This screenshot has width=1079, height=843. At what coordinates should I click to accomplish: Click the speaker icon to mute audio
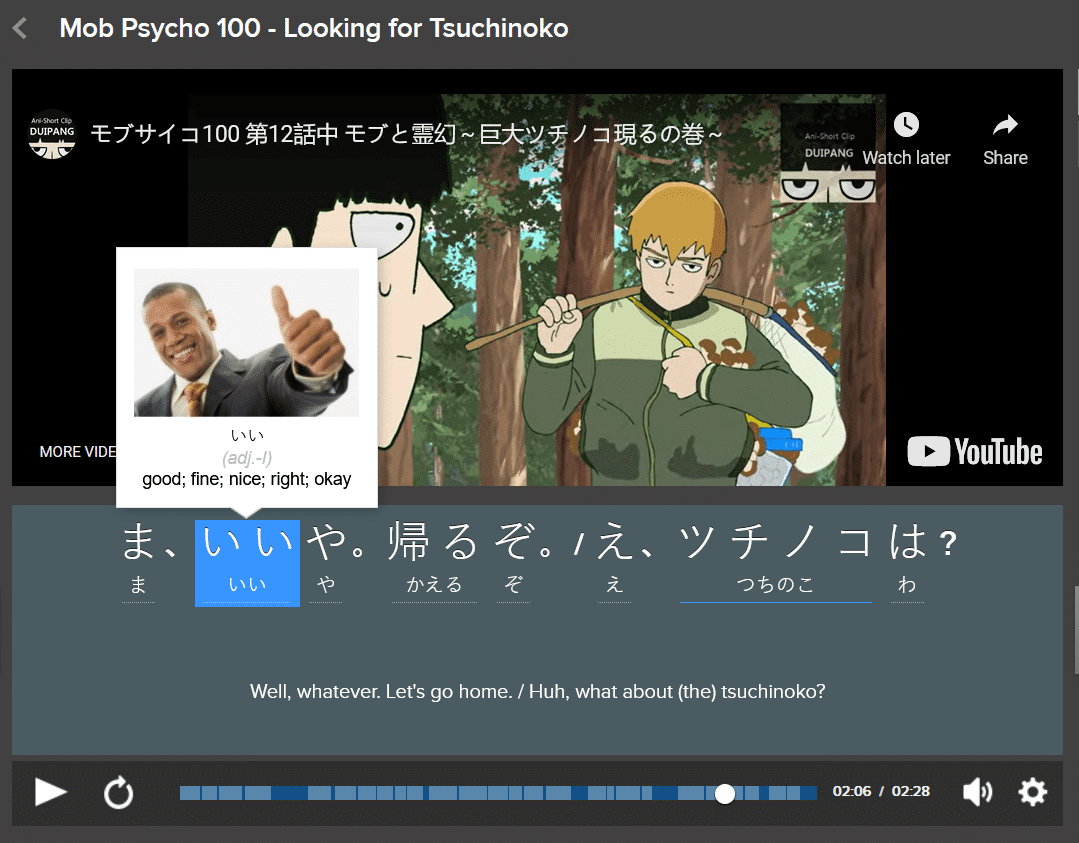click(977, 792)
